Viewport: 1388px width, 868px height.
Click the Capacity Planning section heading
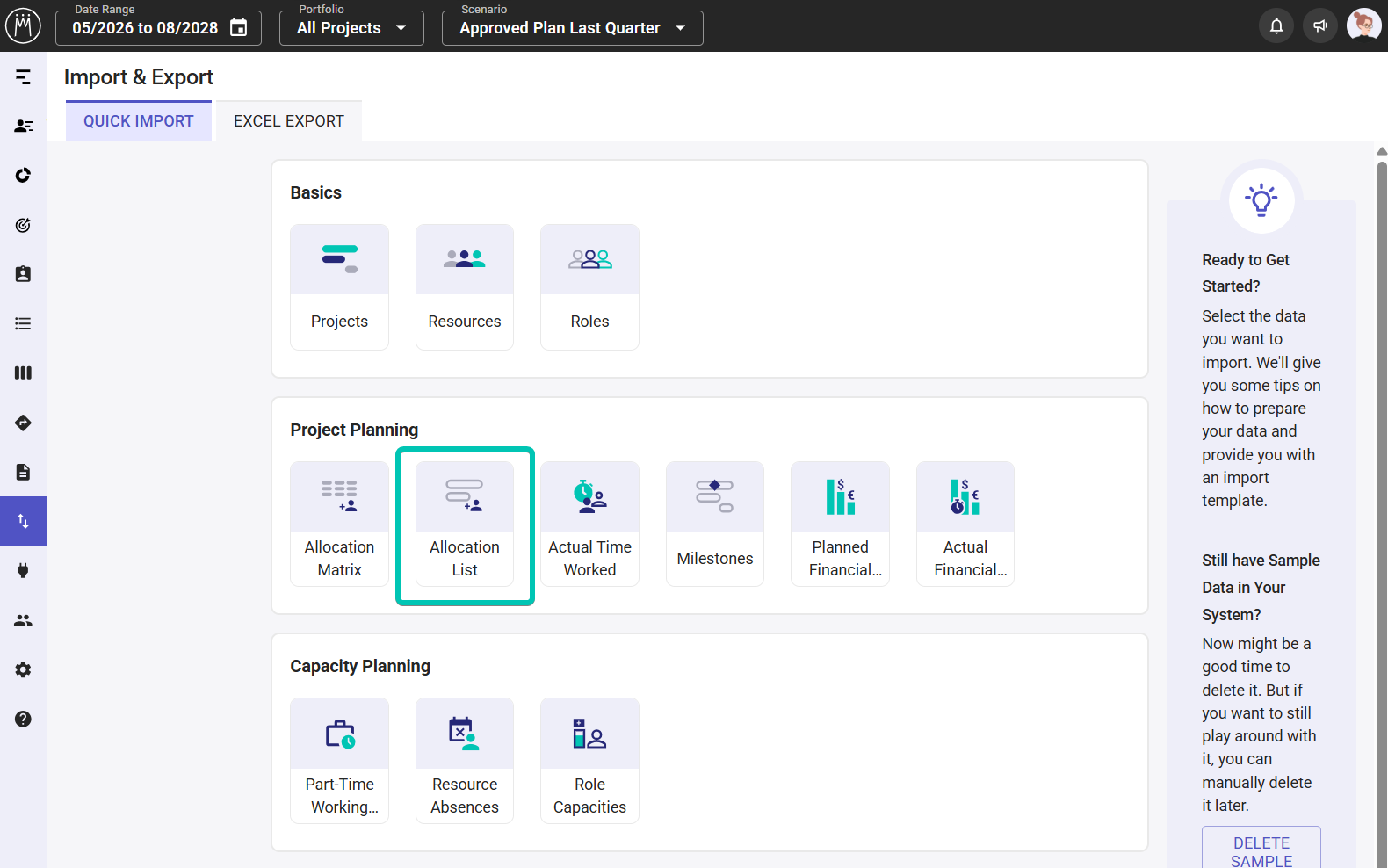(x=360, y=666)
